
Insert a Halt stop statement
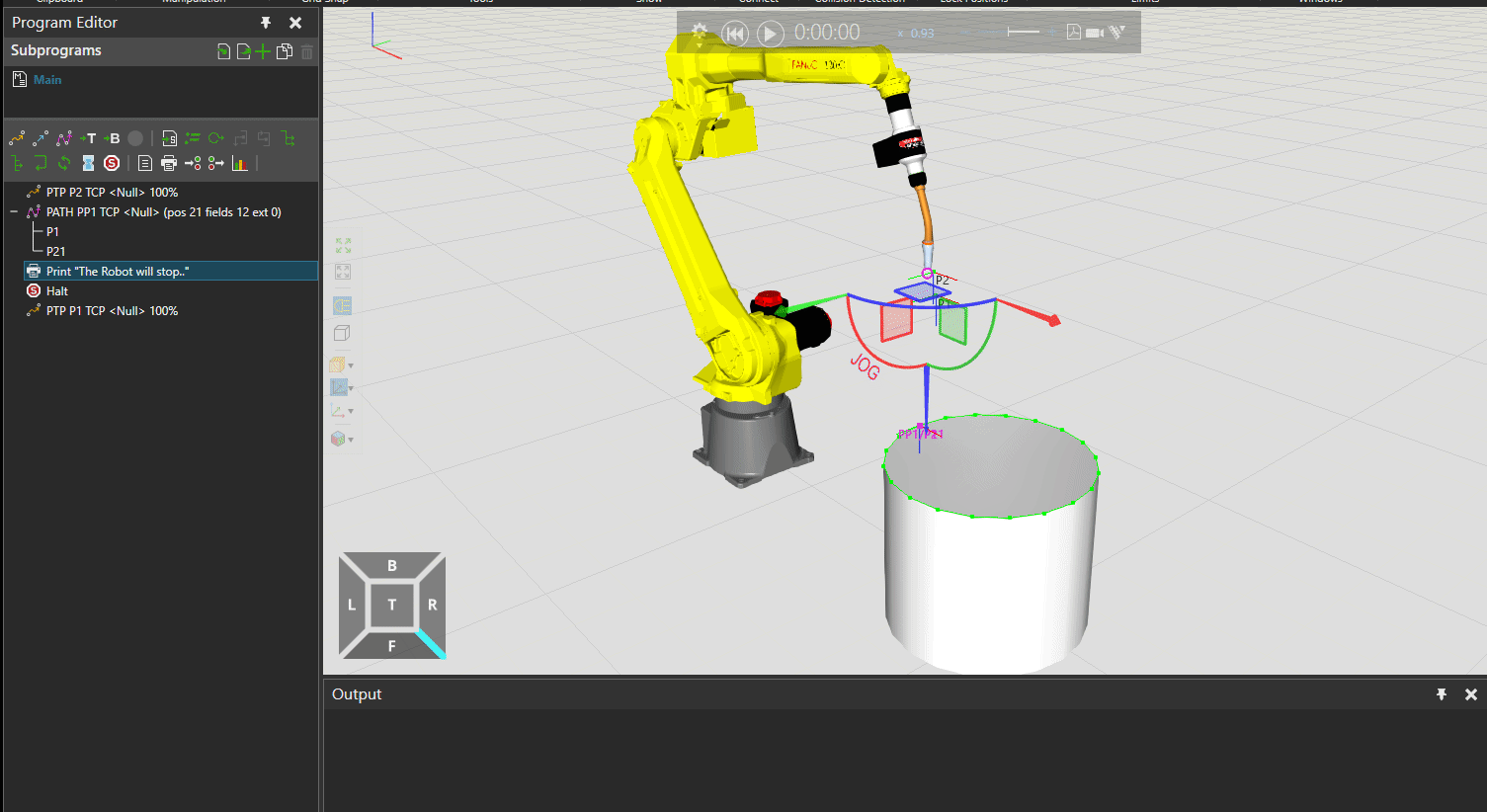pos(112,163)
